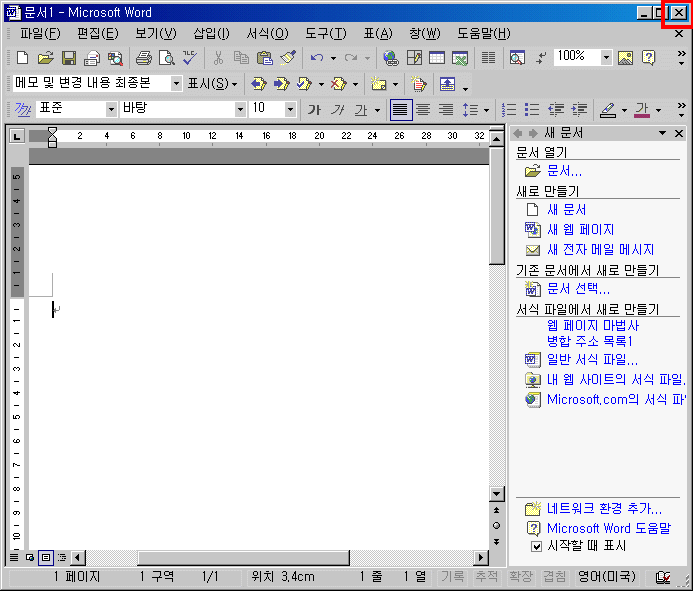Create a new blank document icon

point(22,58)
